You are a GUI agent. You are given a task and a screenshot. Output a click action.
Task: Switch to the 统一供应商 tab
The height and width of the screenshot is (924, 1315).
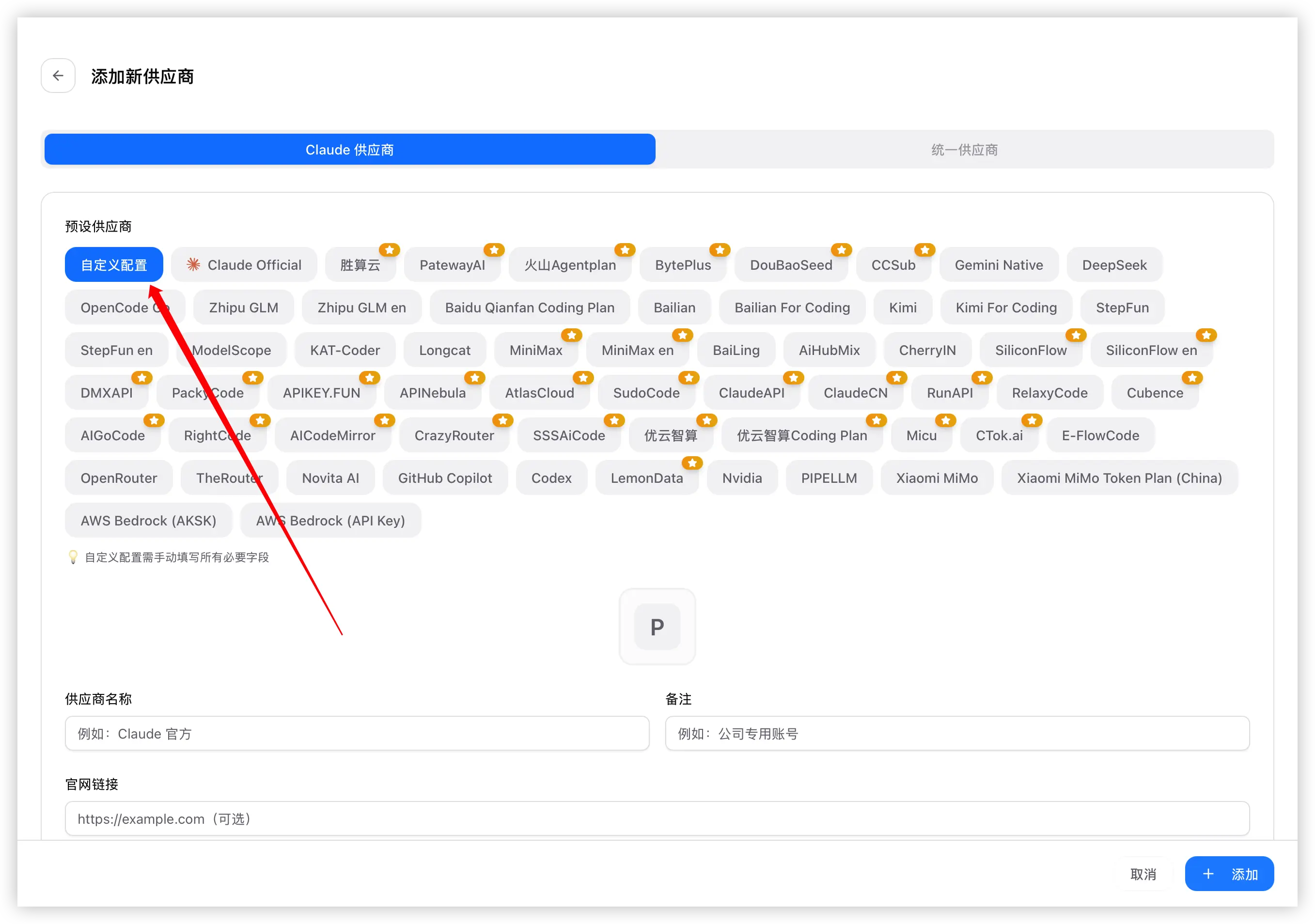tap(965, 150)
